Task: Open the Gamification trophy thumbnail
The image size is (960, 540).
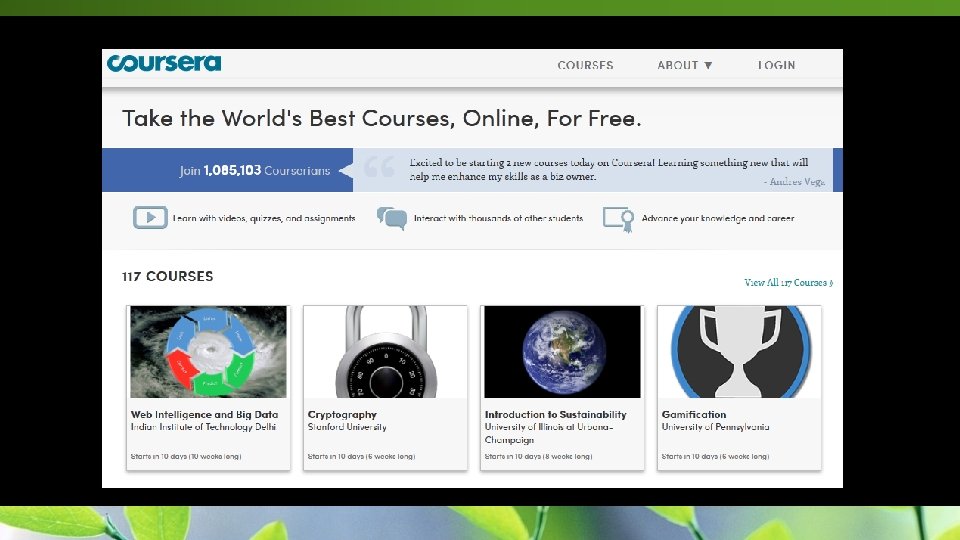Action: click(739, 352)
